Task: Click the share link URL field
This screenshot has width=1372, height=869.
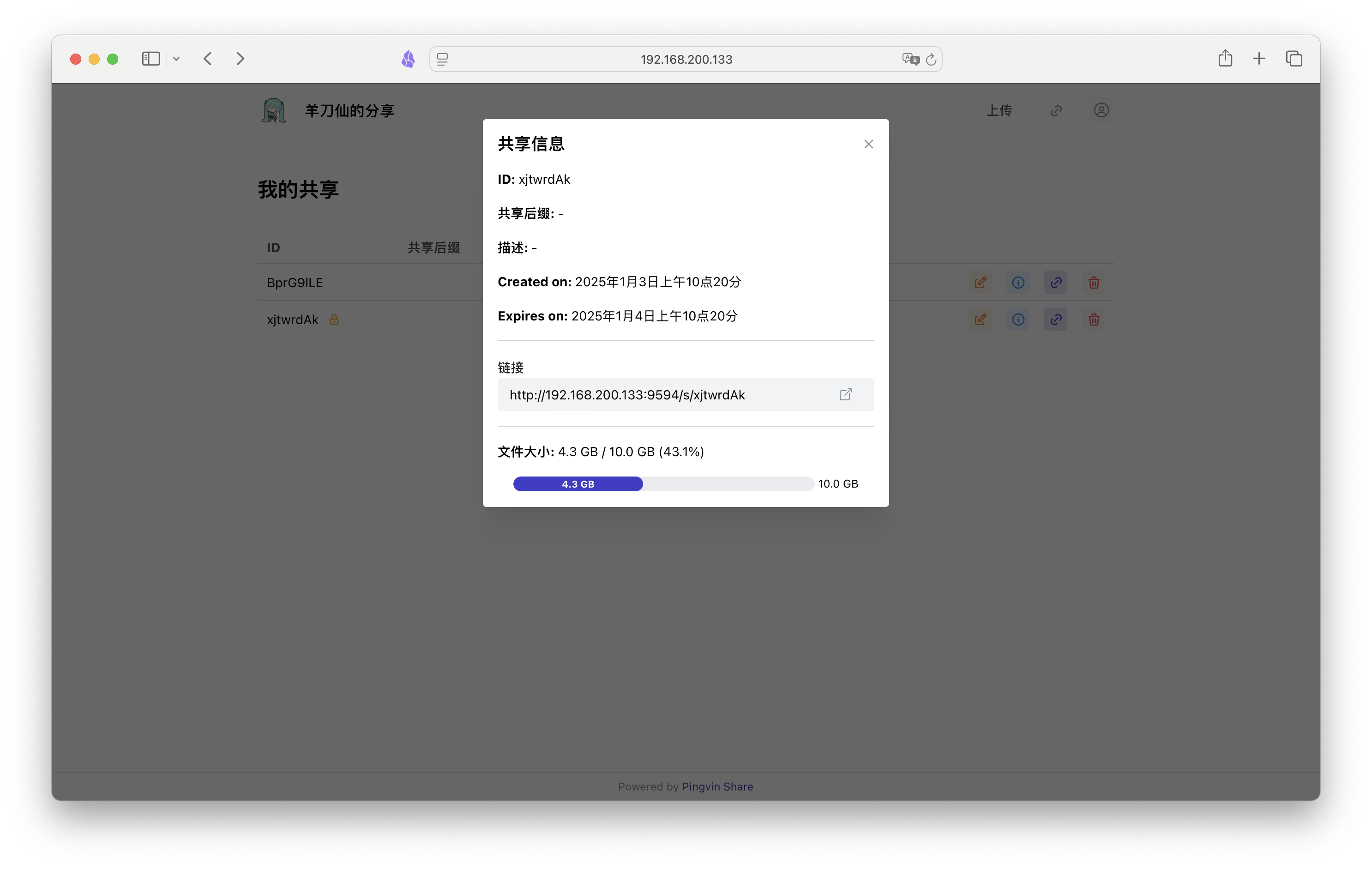Action: pos(686,394)
